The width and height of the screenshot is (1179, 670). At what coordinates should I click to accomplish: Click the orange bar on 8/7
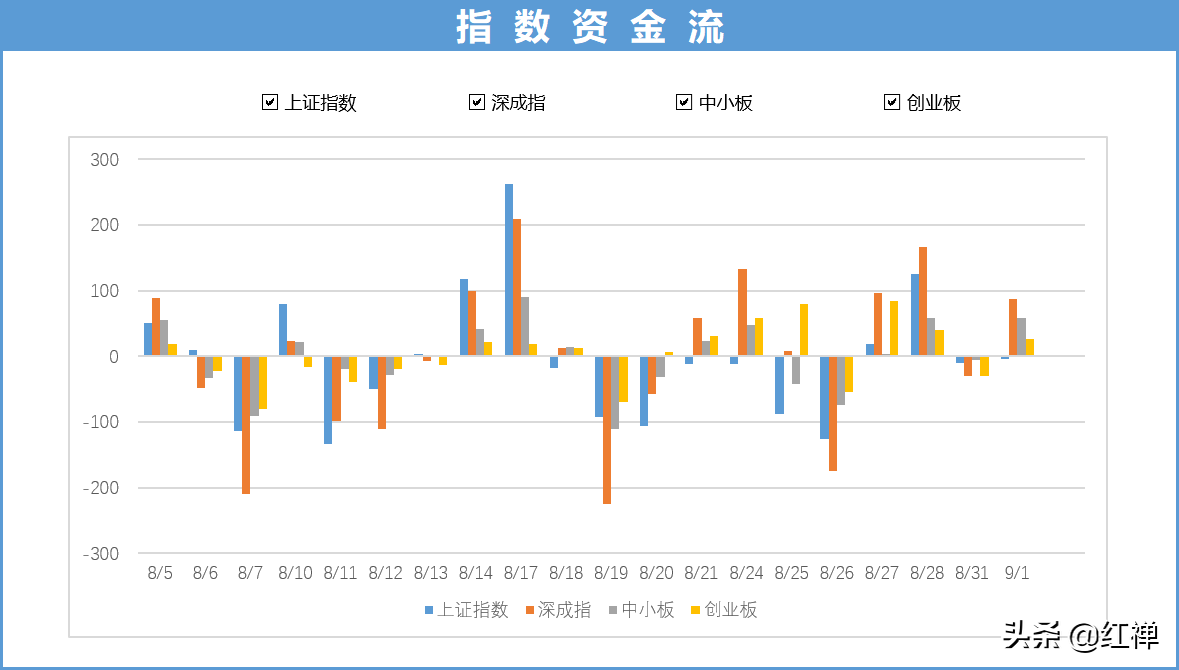(x=246, y=425)
